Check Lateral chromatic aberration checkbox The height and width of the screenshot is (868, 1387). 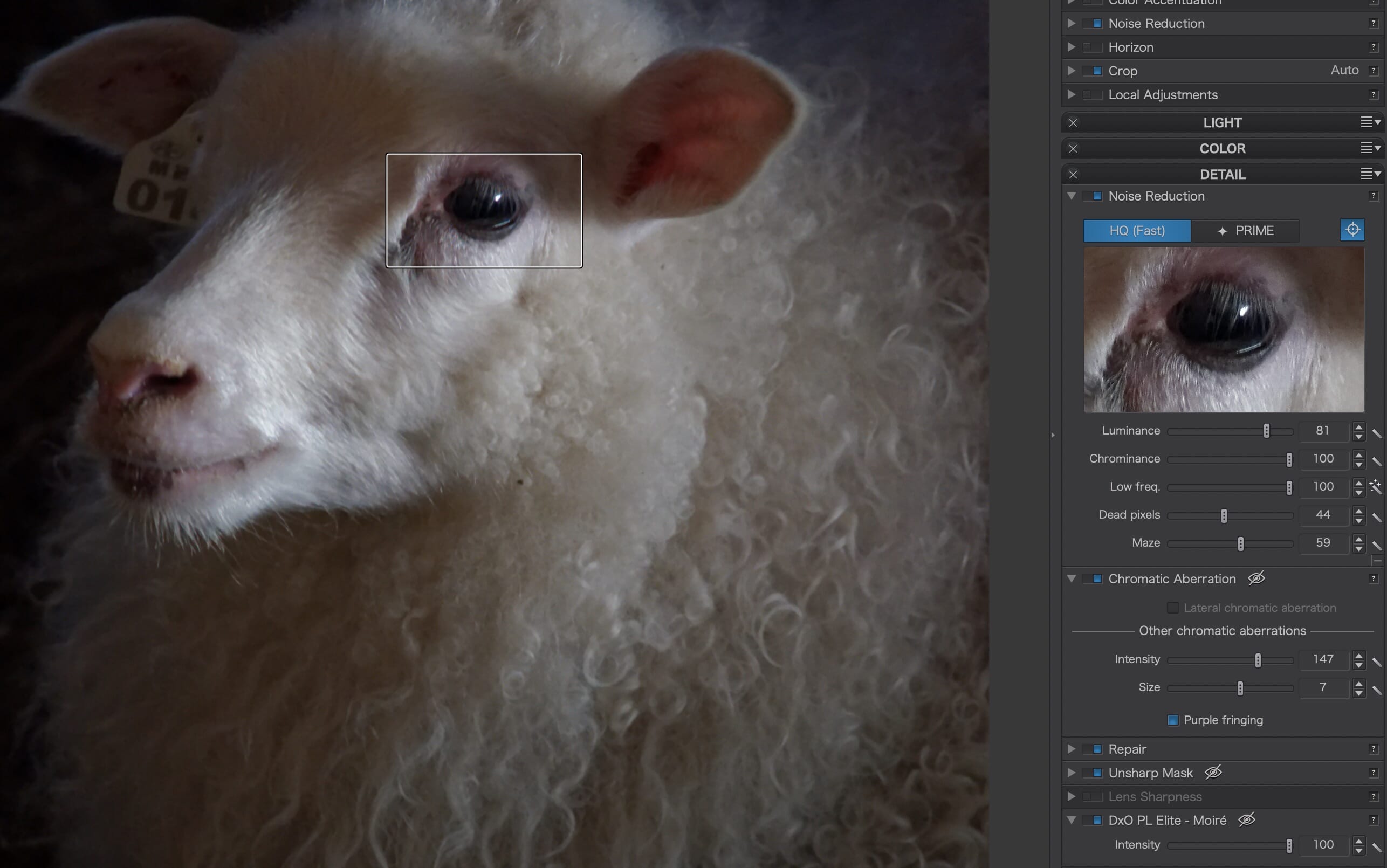[x=1173, y=608]
